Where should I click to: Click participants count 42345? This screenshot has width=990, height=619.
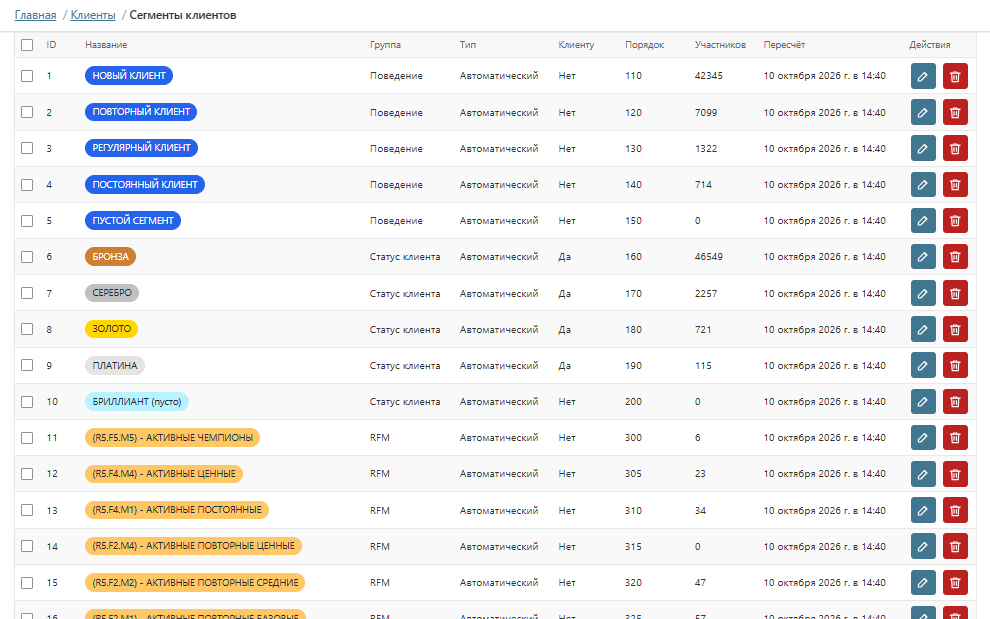pos(708,76)
